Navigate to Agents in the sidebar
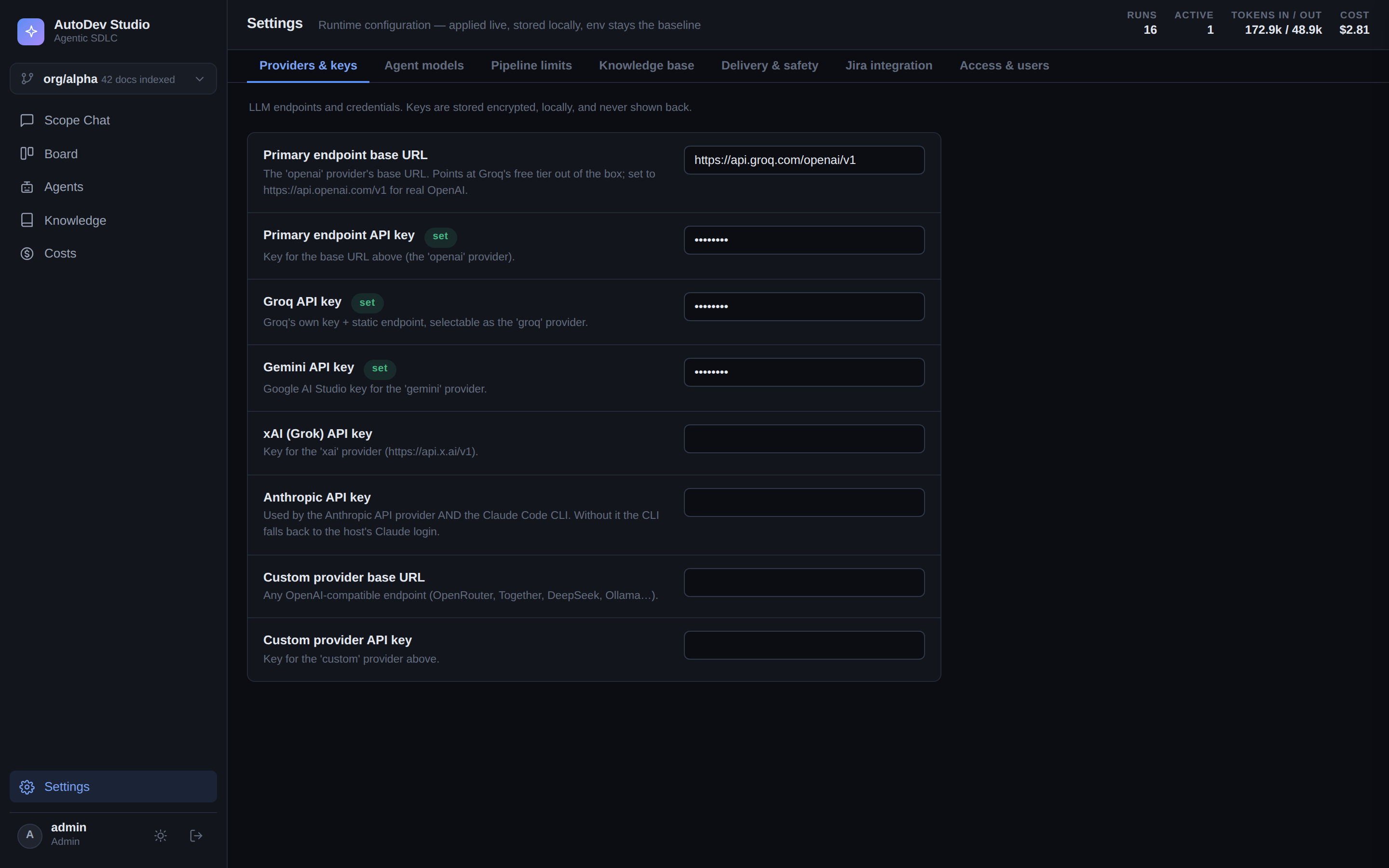 pyautogui.click(x=113, y=187)
